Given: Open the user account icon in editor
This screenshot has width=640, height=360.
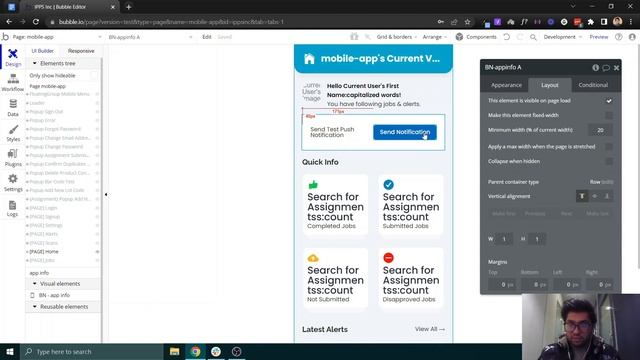Looking at the screenshot, I should point(632,37).
